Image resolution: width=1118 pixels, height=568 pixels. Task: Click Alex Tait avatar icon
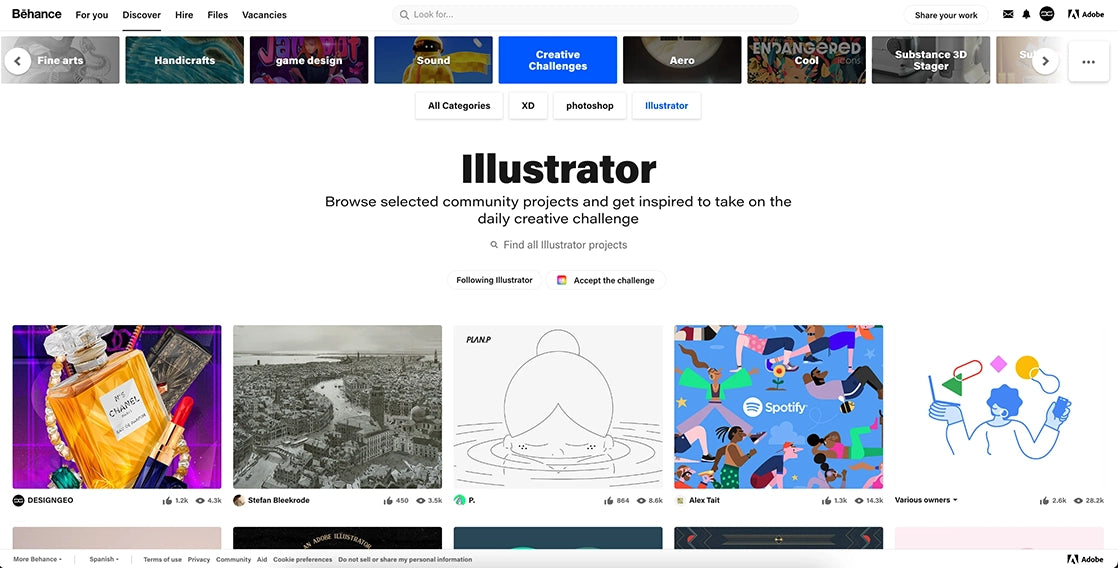point(680,500)
